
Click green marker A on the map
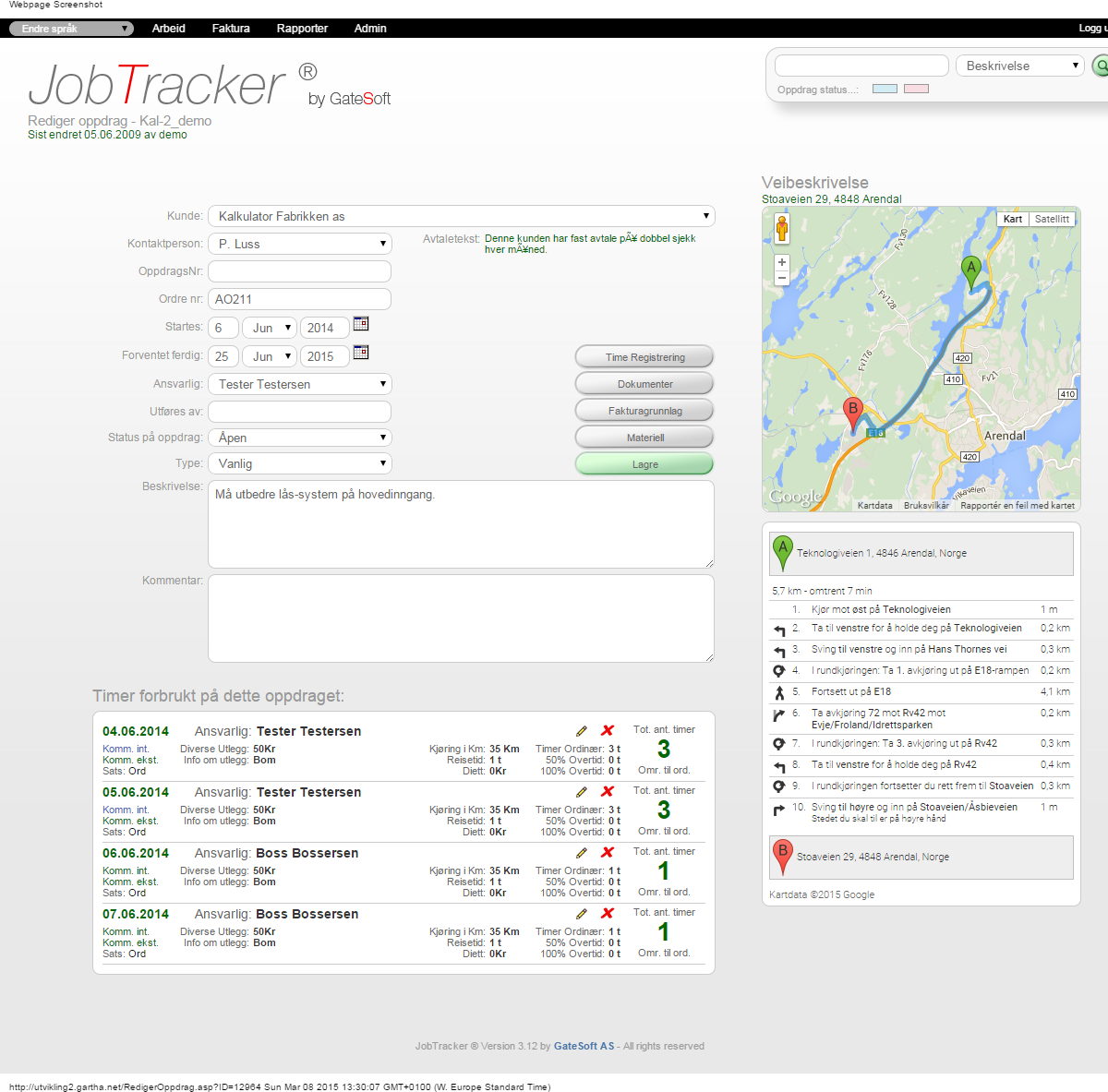(x=970, y=273)
